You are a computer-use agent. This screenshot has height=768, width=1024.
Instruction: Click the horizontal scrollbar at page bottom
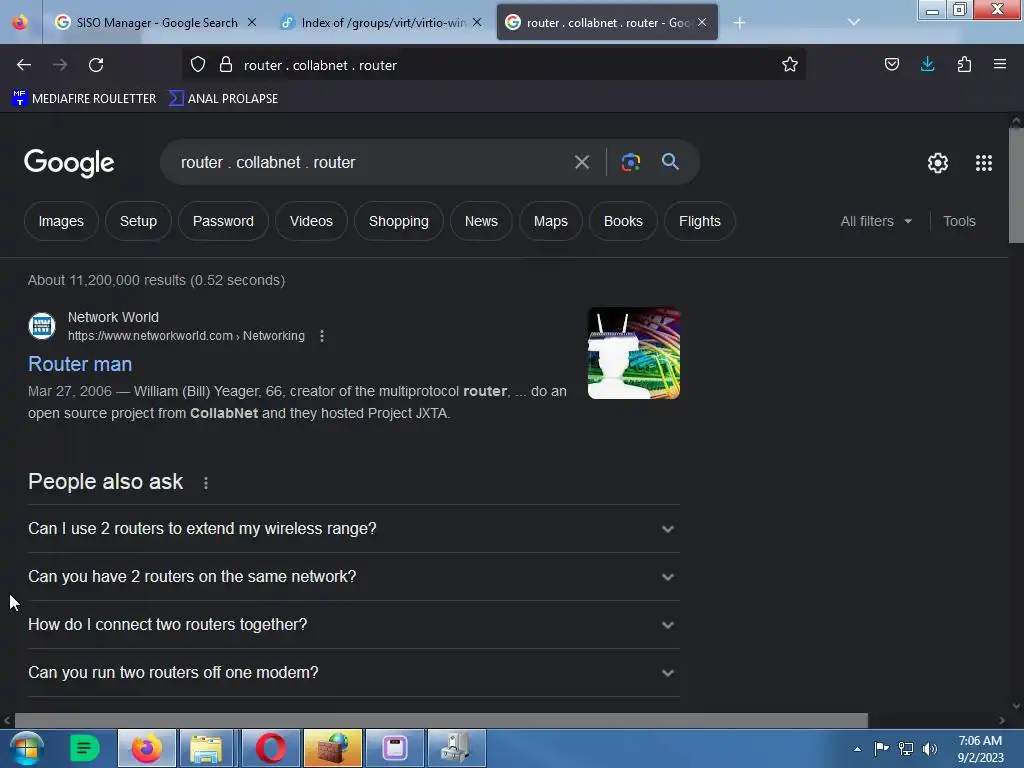click(441, 720)
